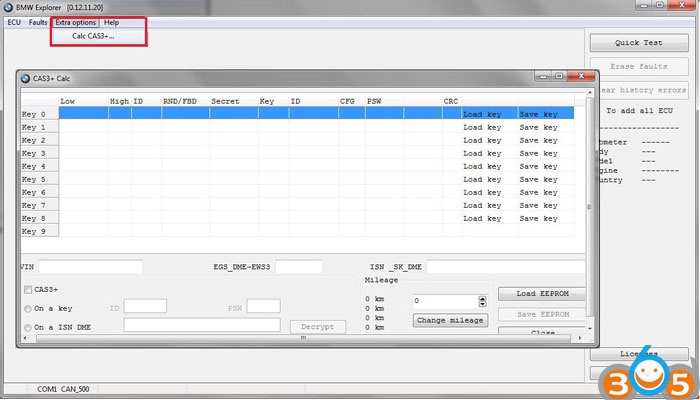
Task: Minimize the CAS3+ Calc window
Action: click(x=543, y=76)
